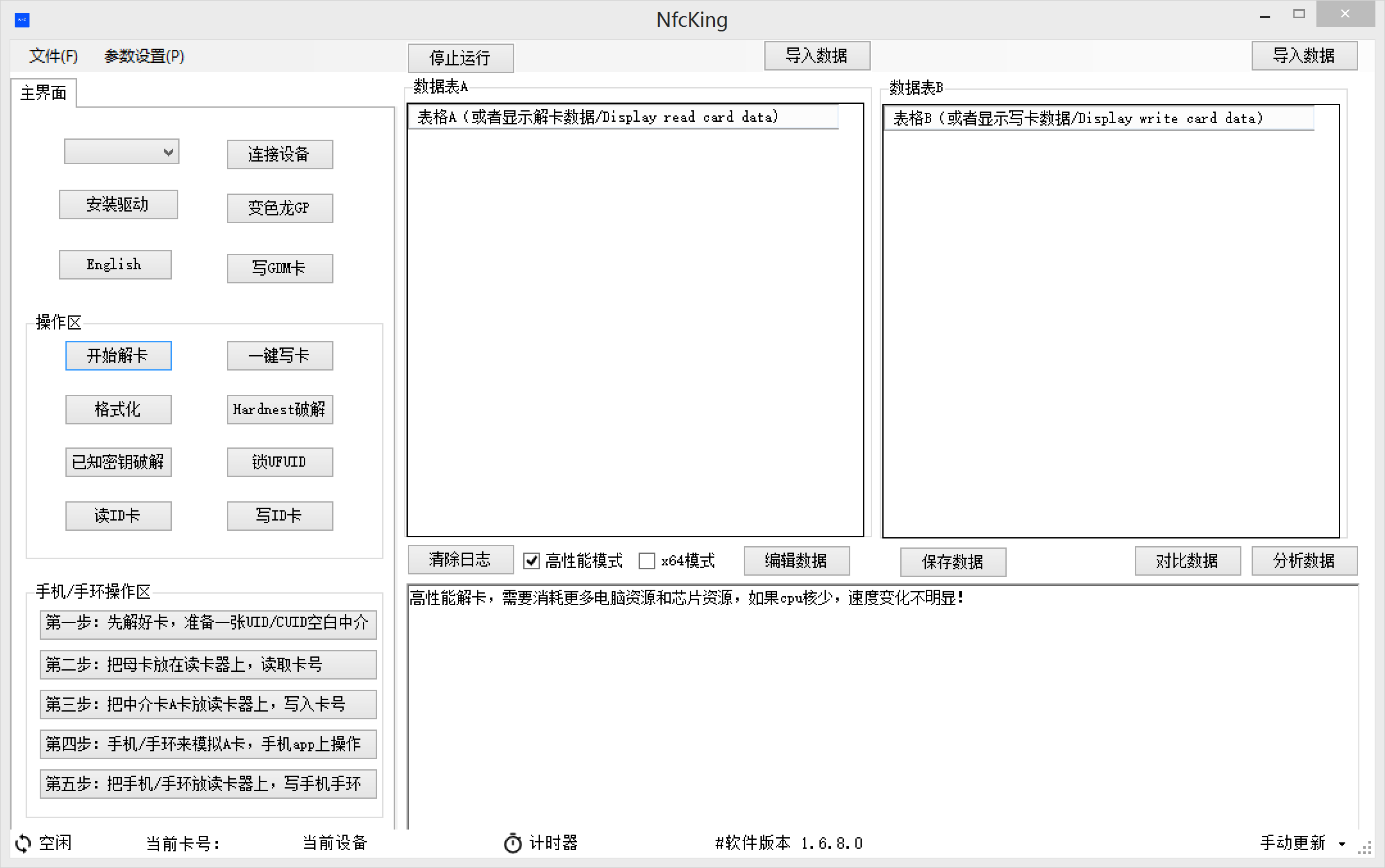
Task: Click 导入数据 above data table A
Action: (x=817, y=56)
